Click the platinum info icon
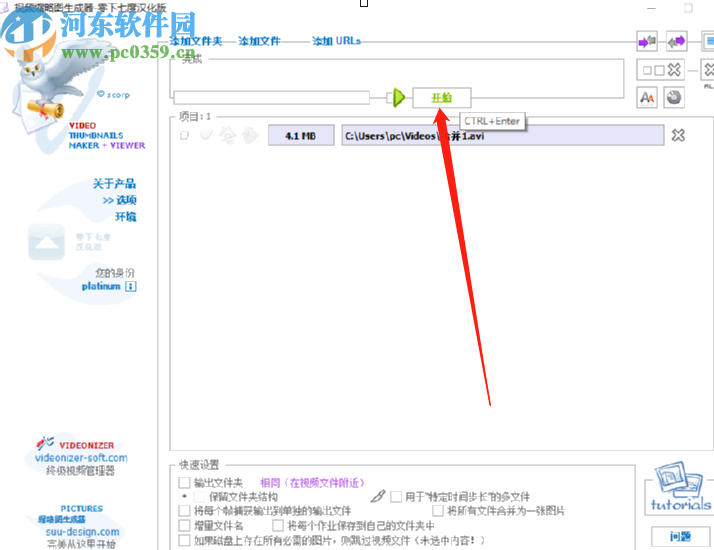Image resolution: width=714 pixels, height=550 pixels. (131, 286)
